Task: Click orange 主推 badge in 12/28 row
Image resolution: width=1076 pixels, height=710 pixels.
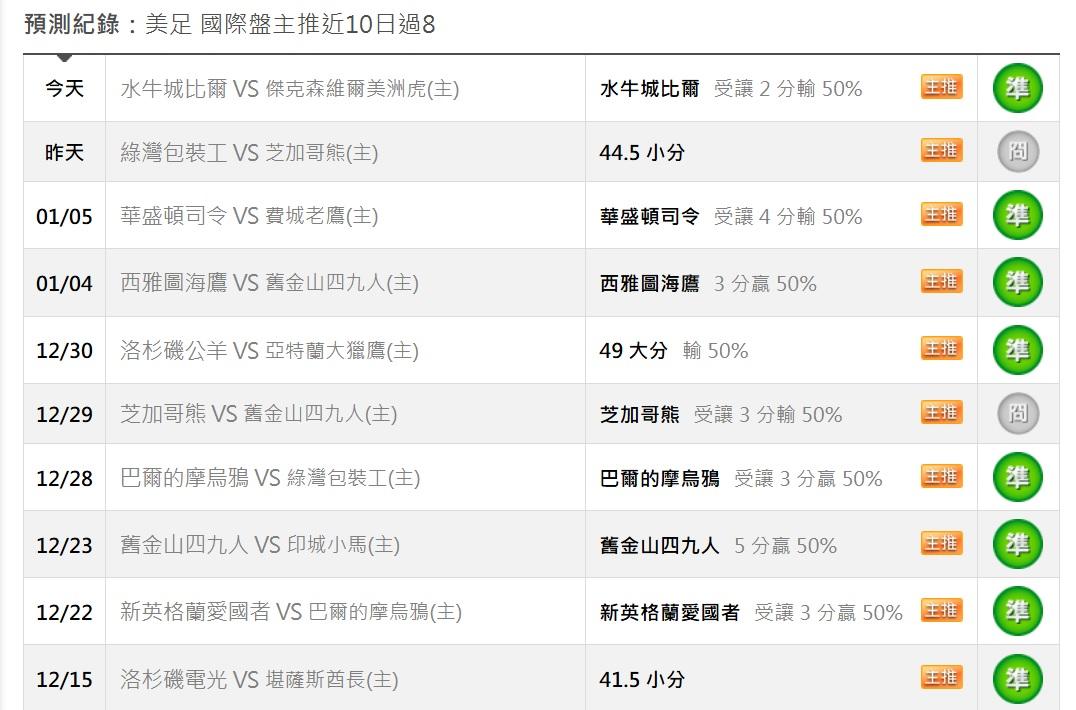Action: pos(941,477)
